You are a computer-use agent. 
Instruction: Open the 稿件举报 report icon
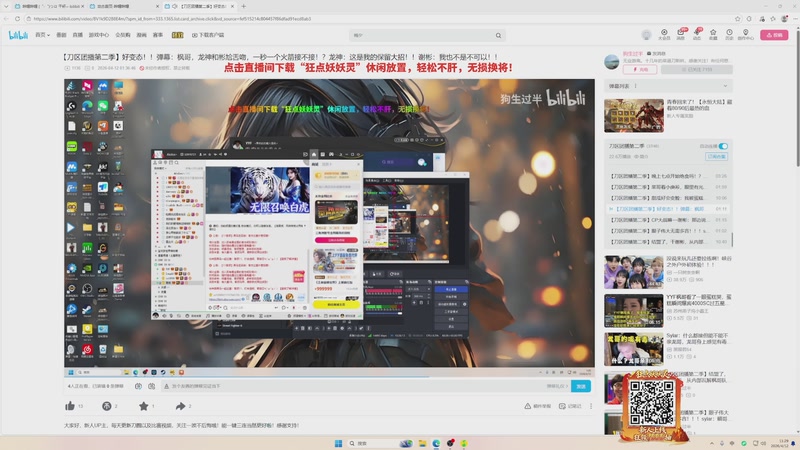click(538, 406)
